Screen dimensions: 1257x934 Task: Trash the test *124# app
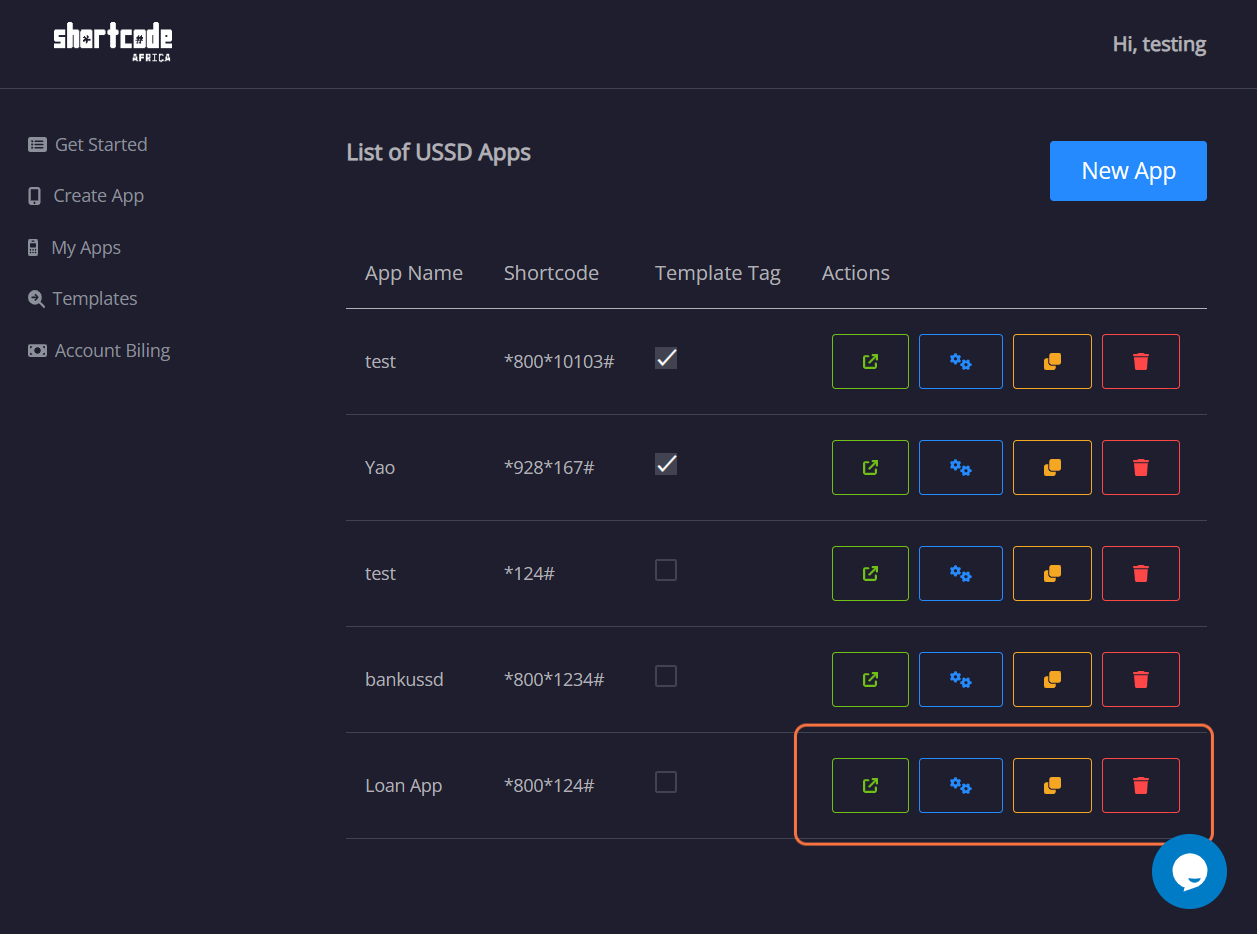pyautogui.click(x=1141, y=573)
